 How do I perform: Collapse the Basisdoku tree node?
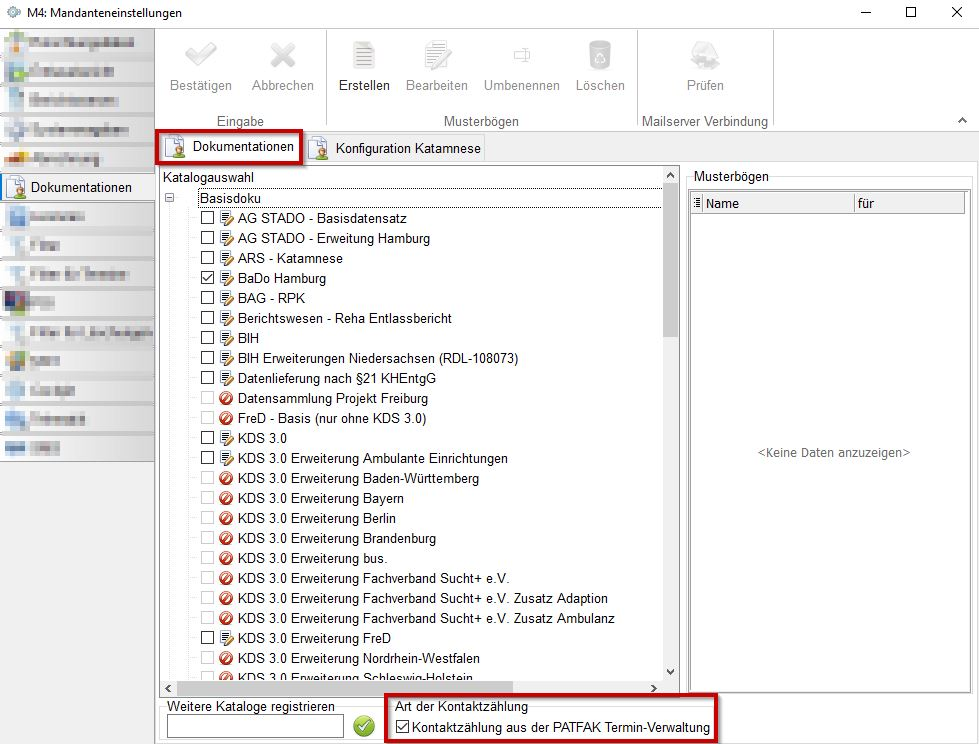click(x=170, y=198)
